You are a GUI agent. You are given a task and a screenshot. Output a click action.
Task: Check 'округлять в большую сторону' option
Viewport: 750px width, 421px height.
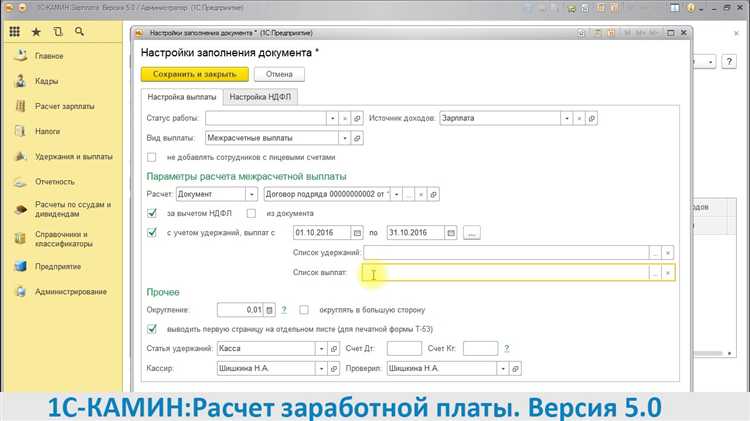[x=304, y=310]
